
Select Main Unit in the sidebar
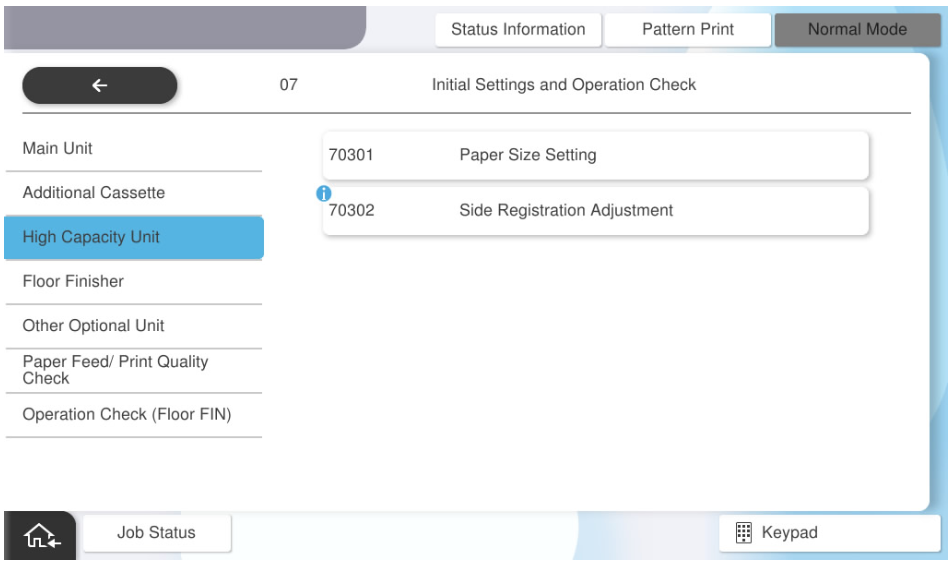click(x=132, y=149)
